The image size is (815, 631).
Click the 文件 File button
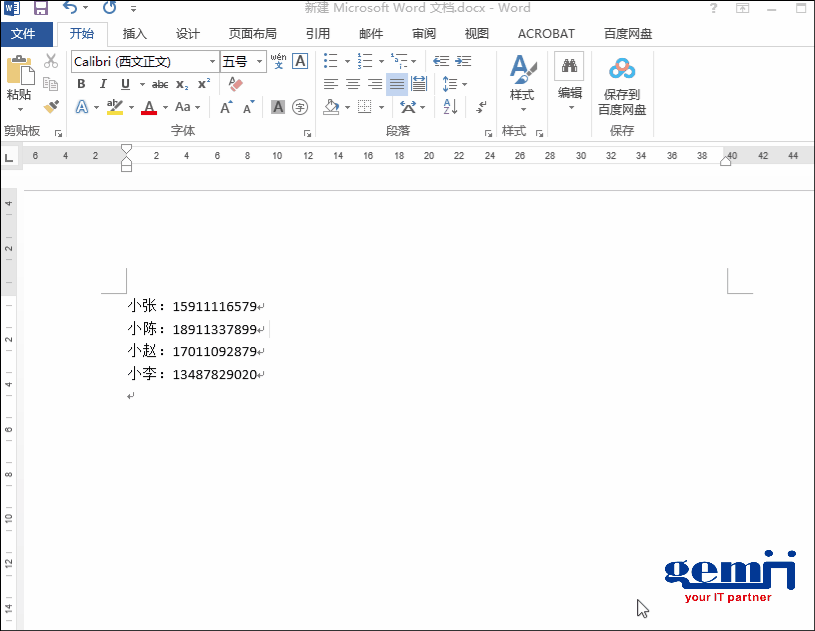(x=23, y=34)
